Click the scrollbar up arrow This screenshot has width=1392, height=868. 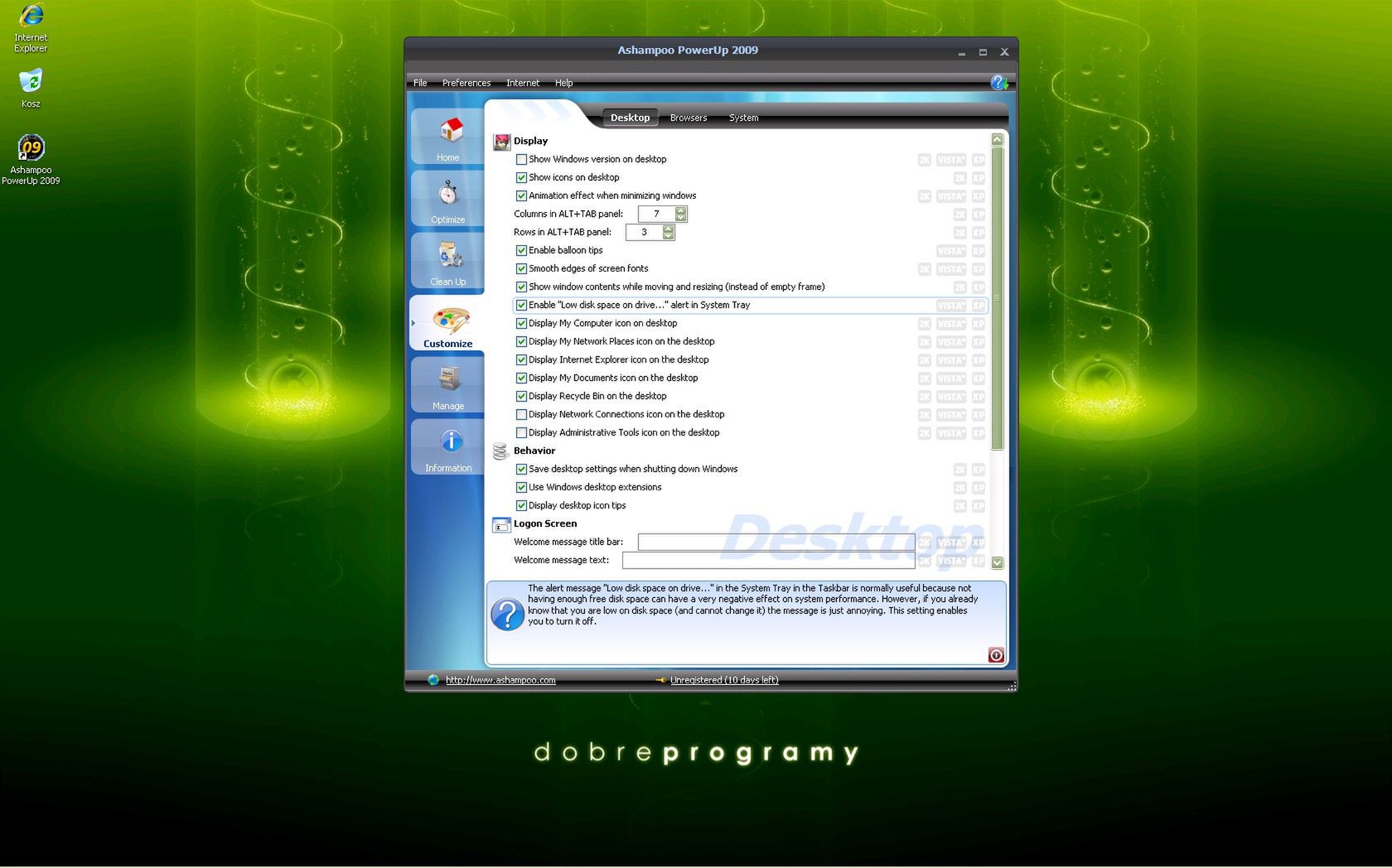[x=998, y=139]
